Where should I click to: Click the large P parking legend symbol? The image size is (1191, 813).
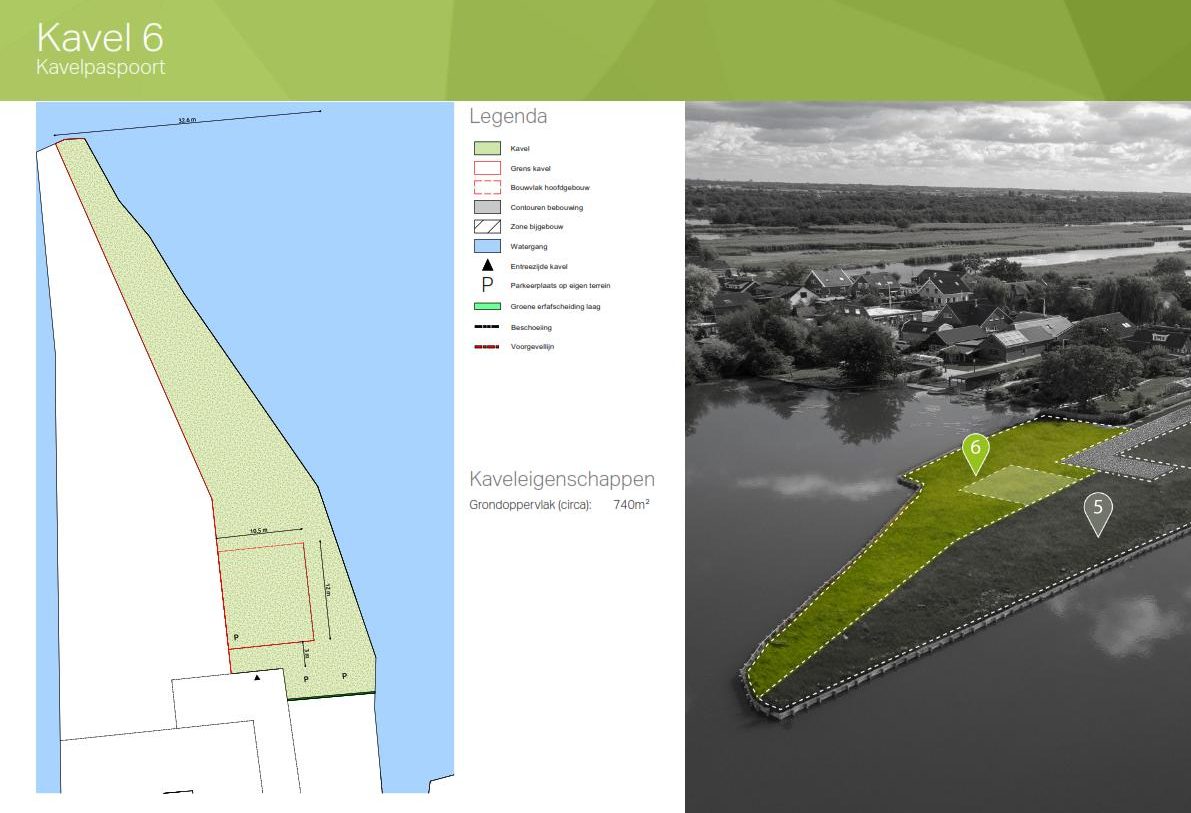pyautogui.click(x=487, y=286)
